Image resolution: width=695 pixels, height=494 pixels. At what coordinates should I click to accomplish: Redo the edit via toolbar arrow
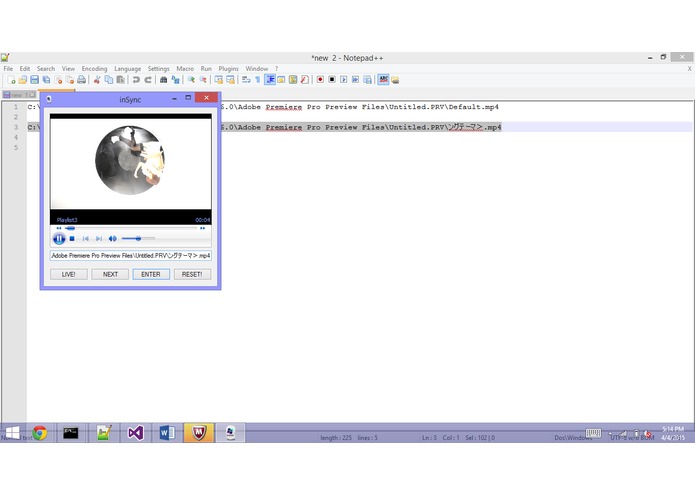[148, 80]
